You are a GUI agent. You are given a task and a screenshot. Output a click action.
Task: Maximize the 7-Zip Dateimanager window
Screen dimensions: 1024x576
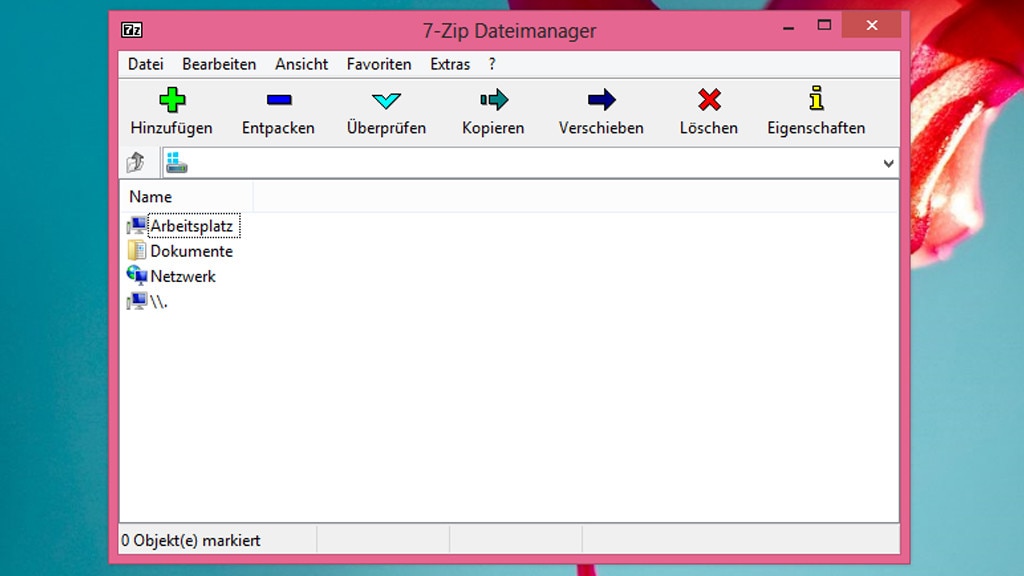pyautogui.click(x=824, y=25)
